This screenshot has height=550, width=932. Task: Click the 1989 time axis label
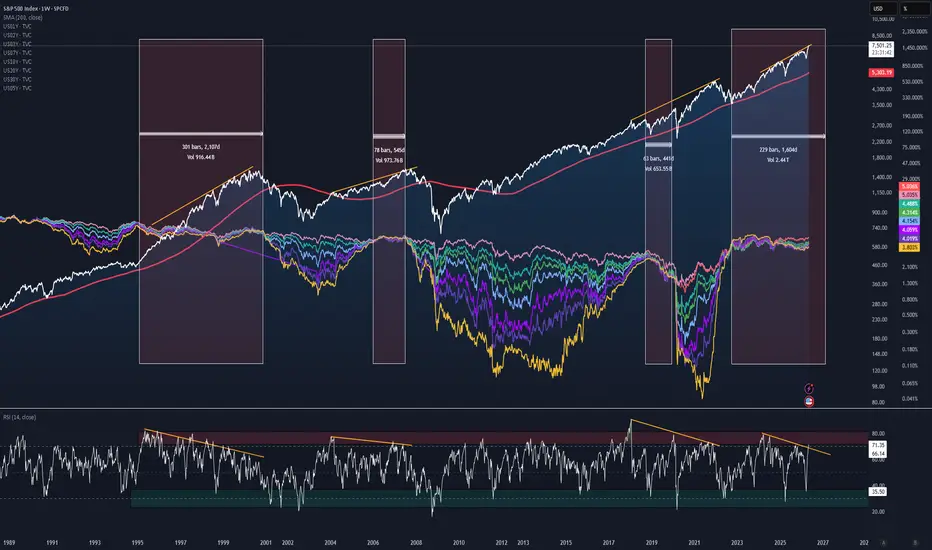pyautogui.click(x=9, y=543)
